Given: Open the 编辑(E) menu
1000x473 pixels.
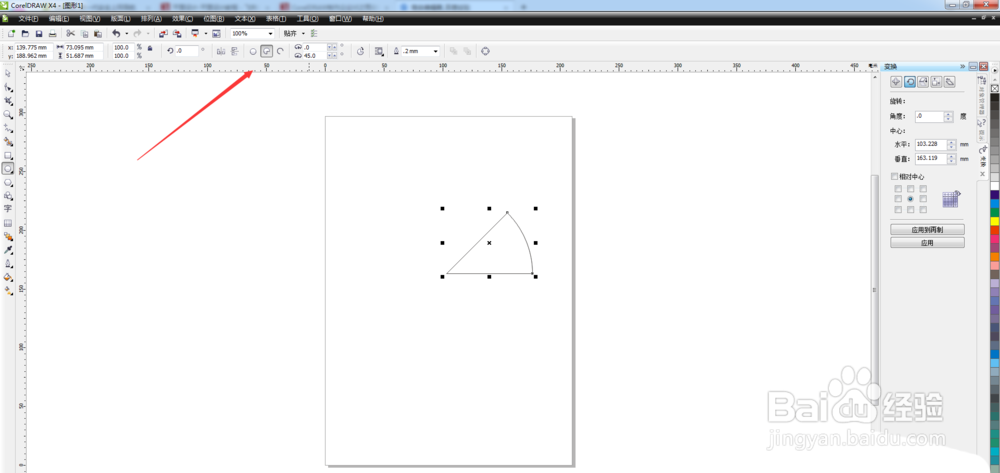Looking at the screenshot, I should click(x=59, y=19).
